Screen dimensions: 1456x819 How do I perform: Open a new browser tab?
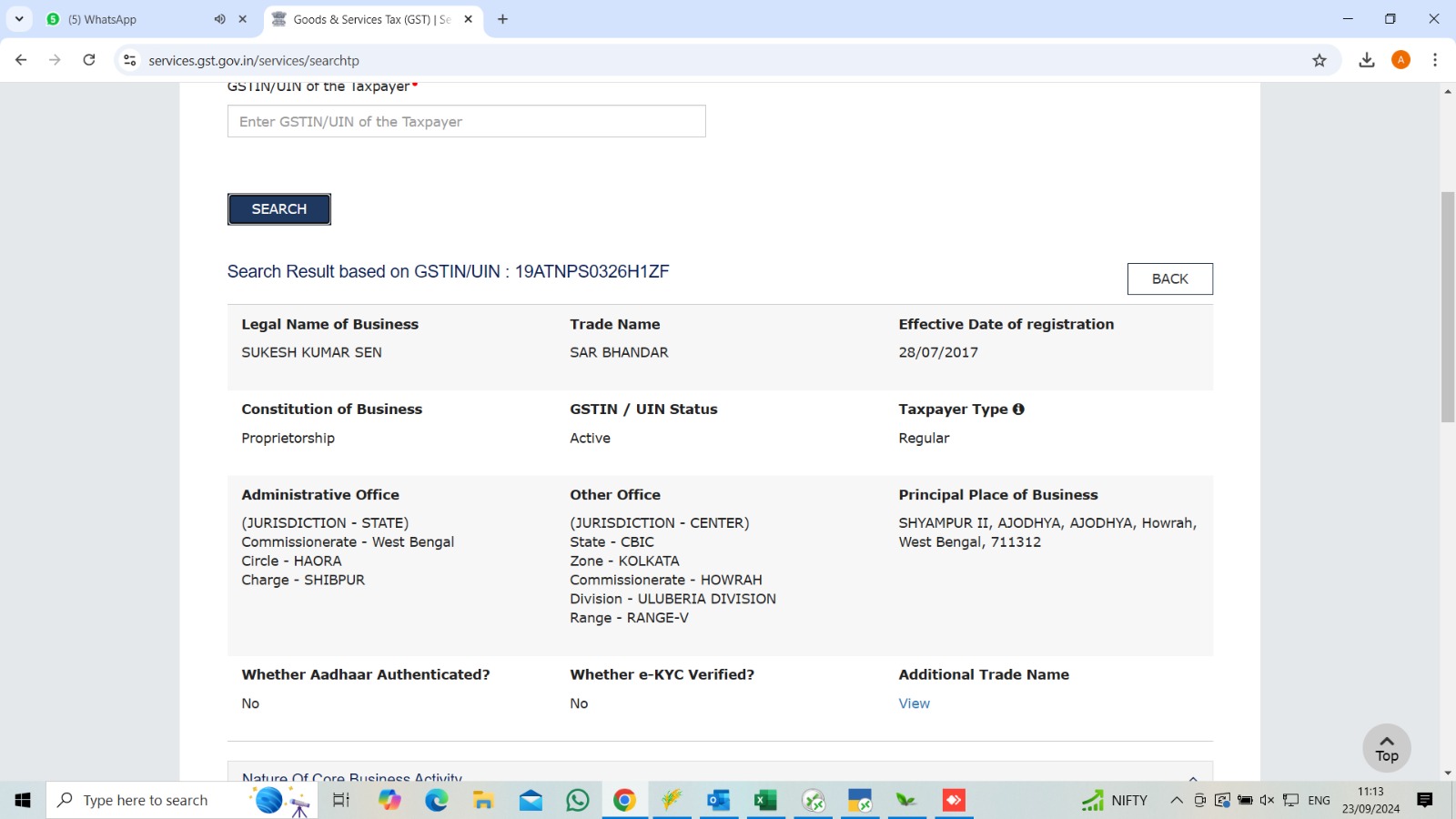502,19
